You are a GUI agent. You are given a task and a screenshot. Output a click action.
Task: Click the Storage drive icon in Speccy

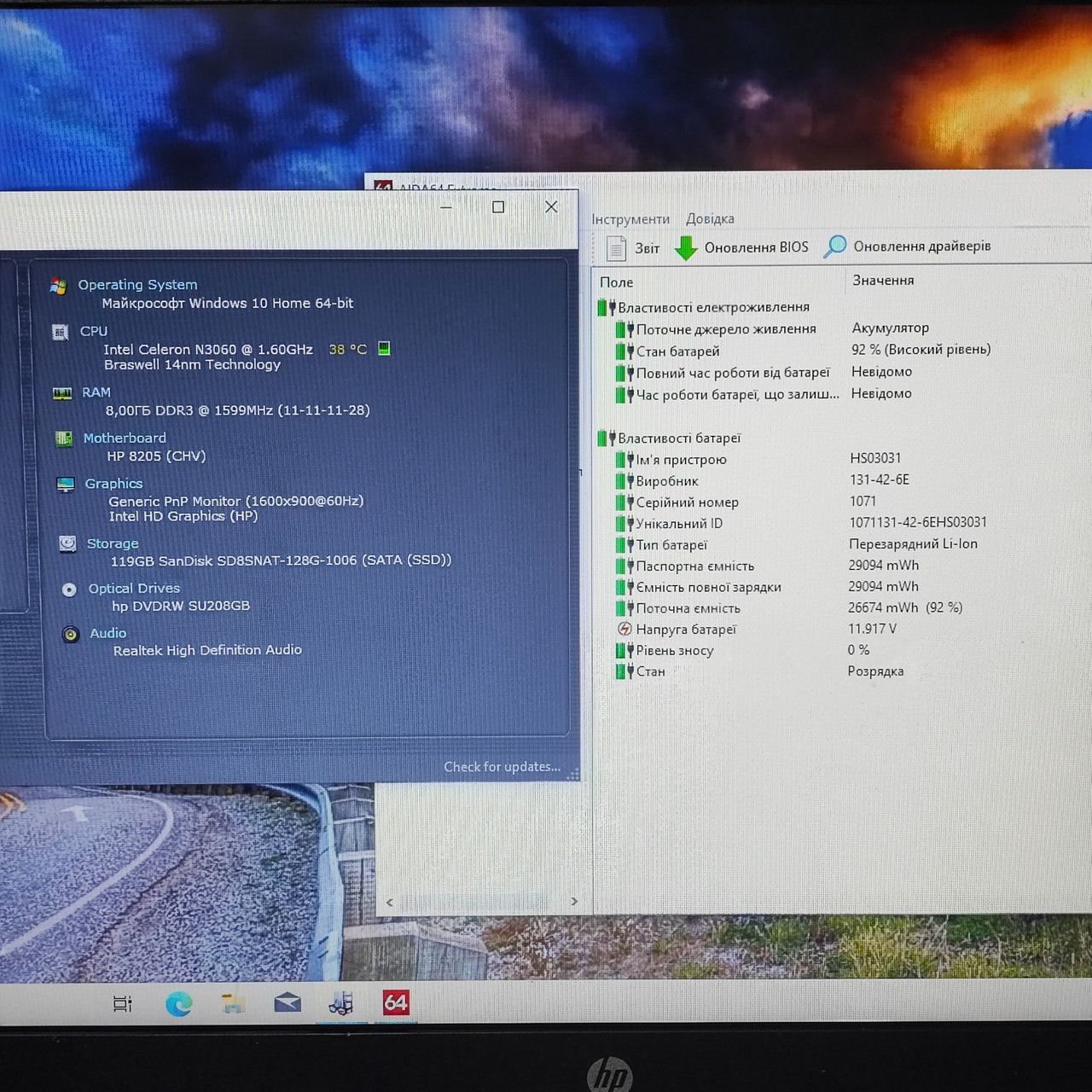click(67, 544)
